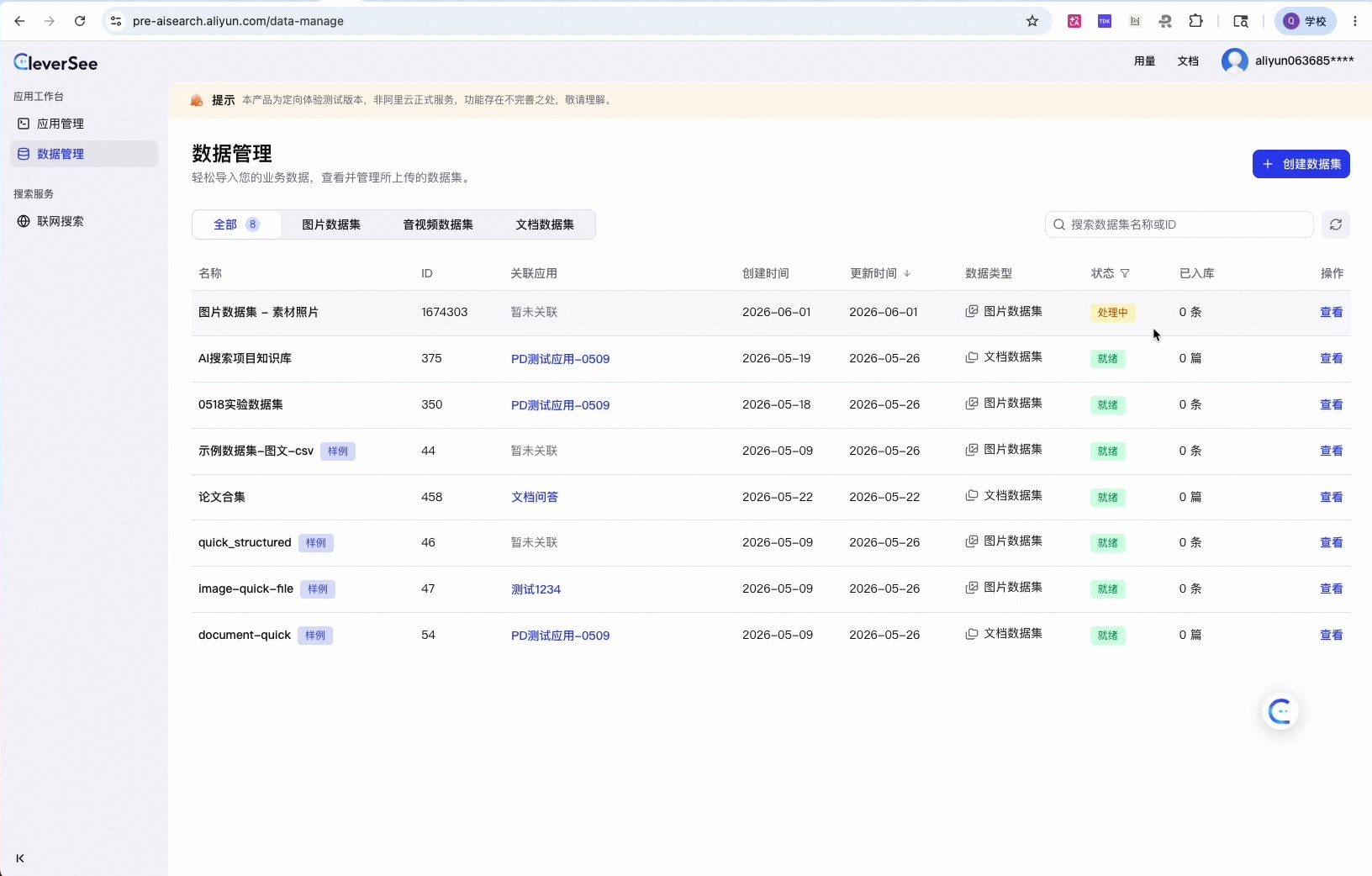This screenshot has height=876, width=1372.
Task: Click the purple TDK extension icon
Action: (x=1105, y=21)
